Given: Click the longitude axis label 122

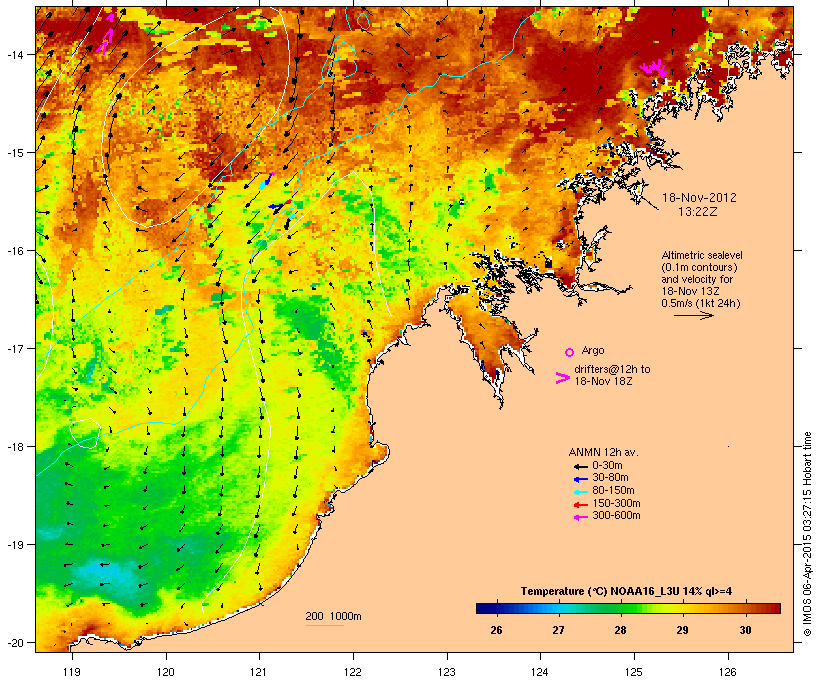Looking at the screenshot, I should point(353,672).
